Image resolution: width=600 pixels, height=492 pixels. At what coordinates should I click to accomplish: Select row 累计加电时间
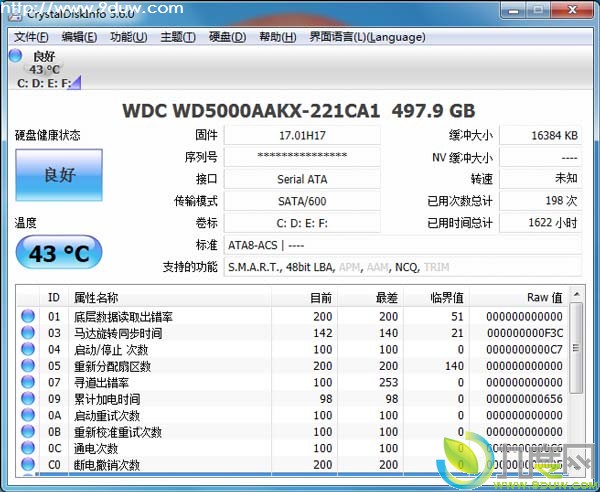tap(293, 399)
